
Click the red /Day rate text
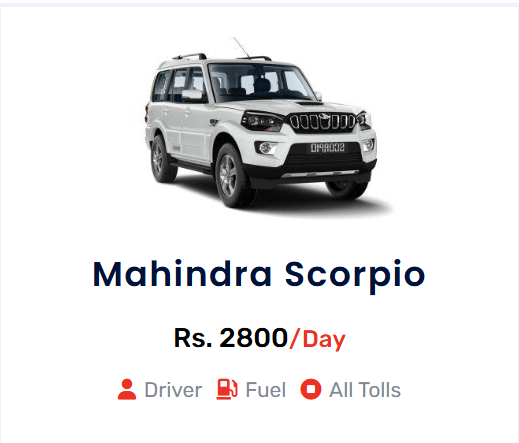[x=317, y=339]
